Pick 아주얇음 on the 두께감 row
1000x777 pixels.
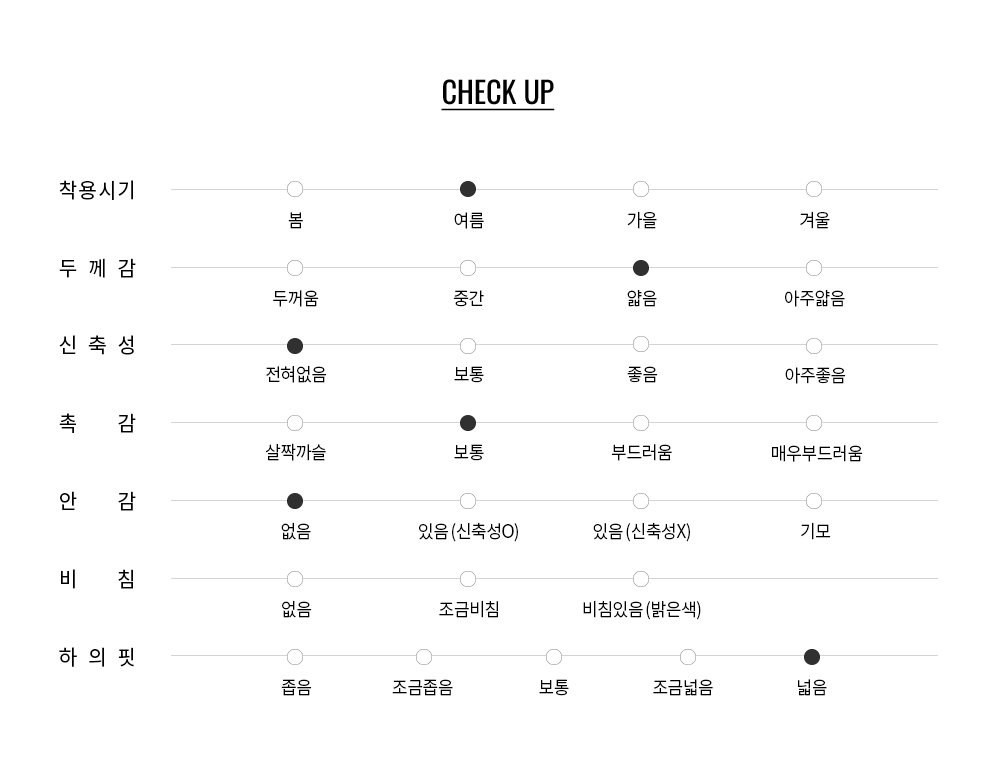[x=814, y=268]
